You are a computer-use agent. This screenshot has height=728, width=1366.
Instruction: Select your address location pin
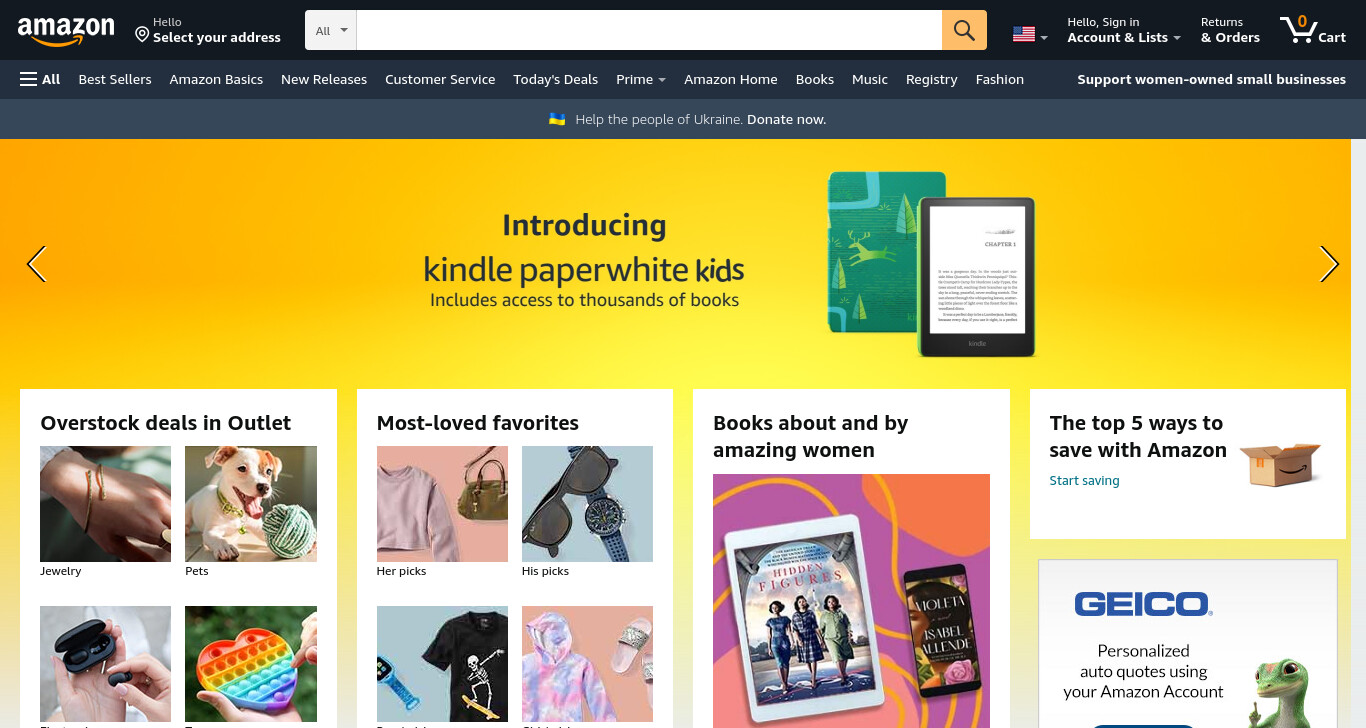142,35
